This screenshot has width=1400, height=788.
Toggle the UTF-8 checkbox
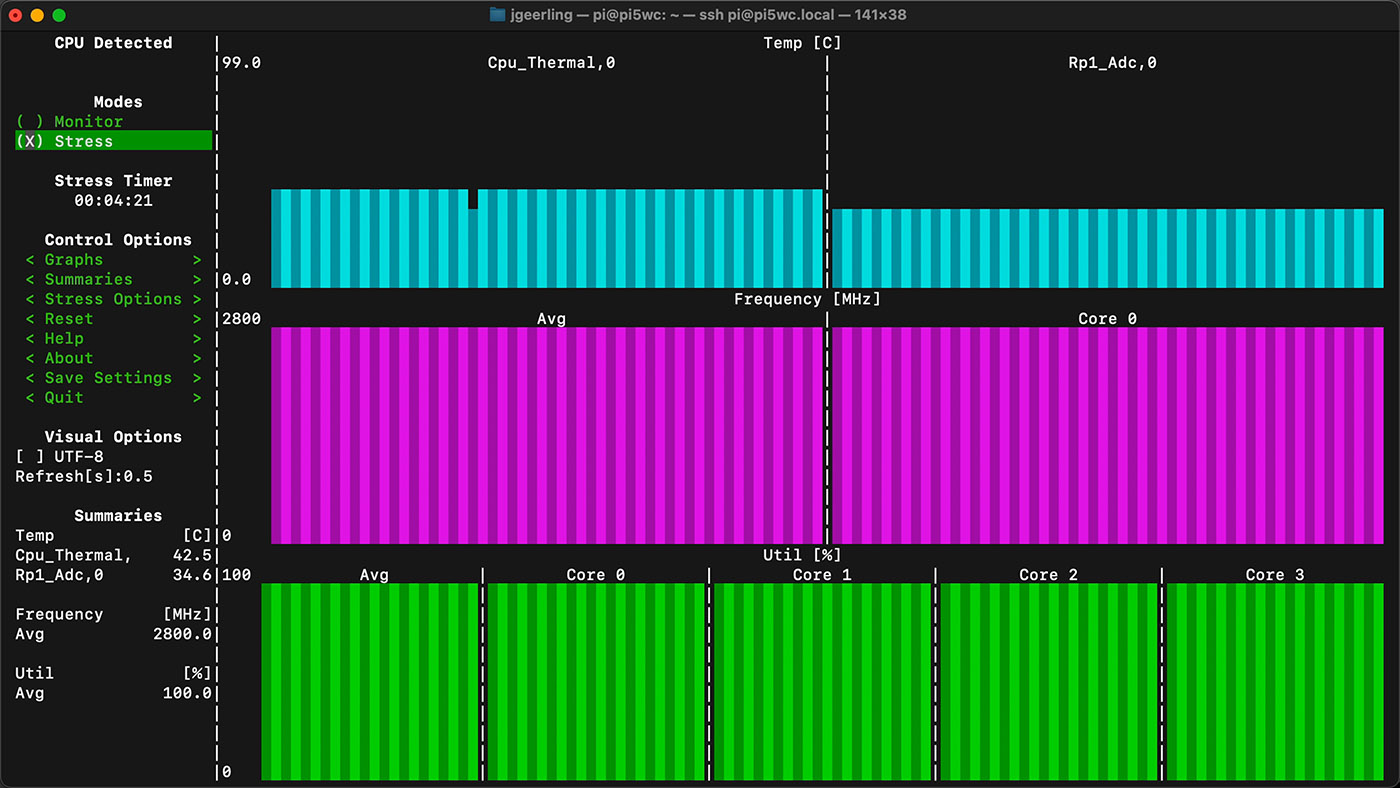59,457
